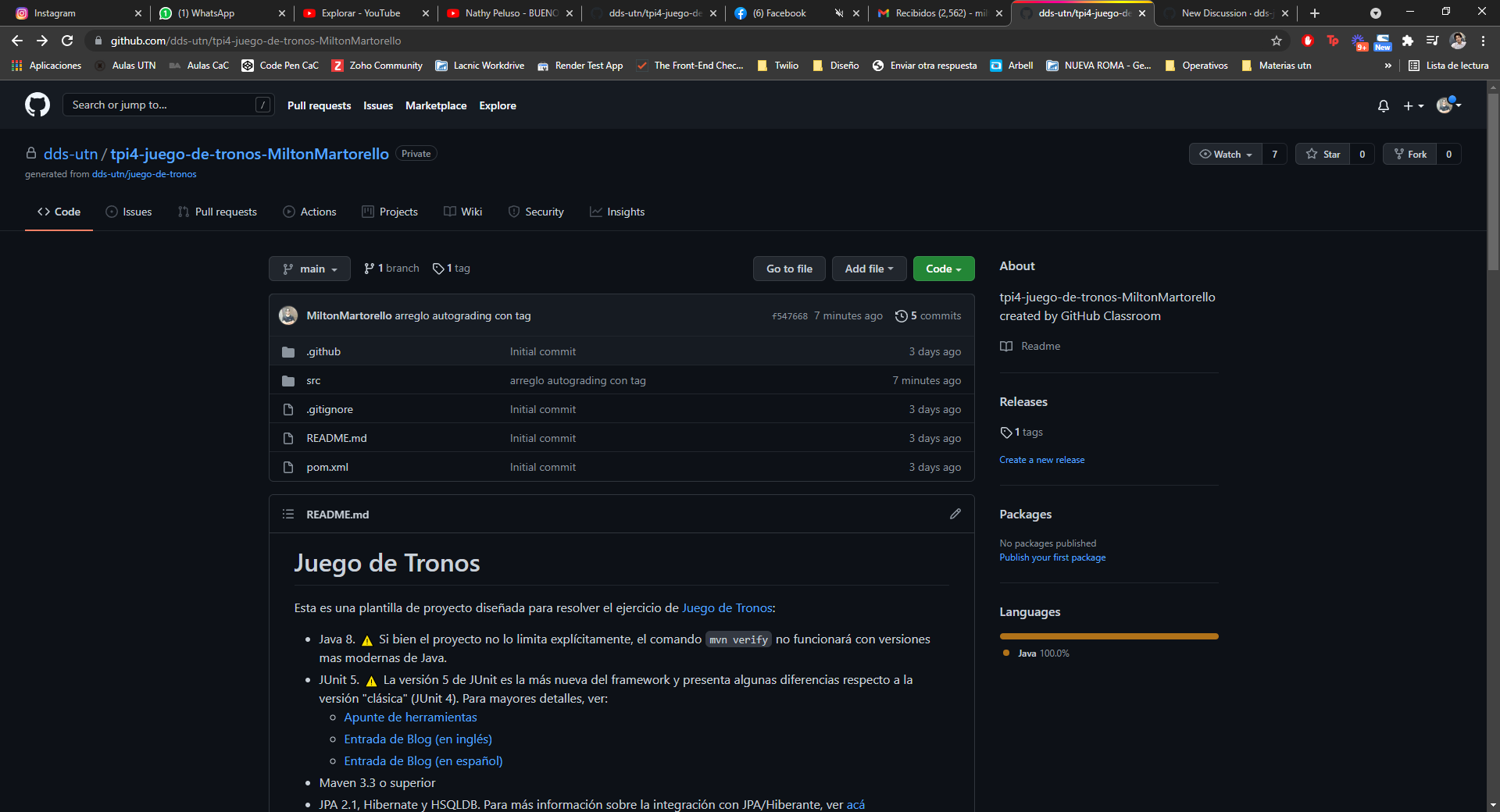Open the Aplicaciones apps shortcut
Viewport: 1500px width, 812px height.
(x=47, y=66)
